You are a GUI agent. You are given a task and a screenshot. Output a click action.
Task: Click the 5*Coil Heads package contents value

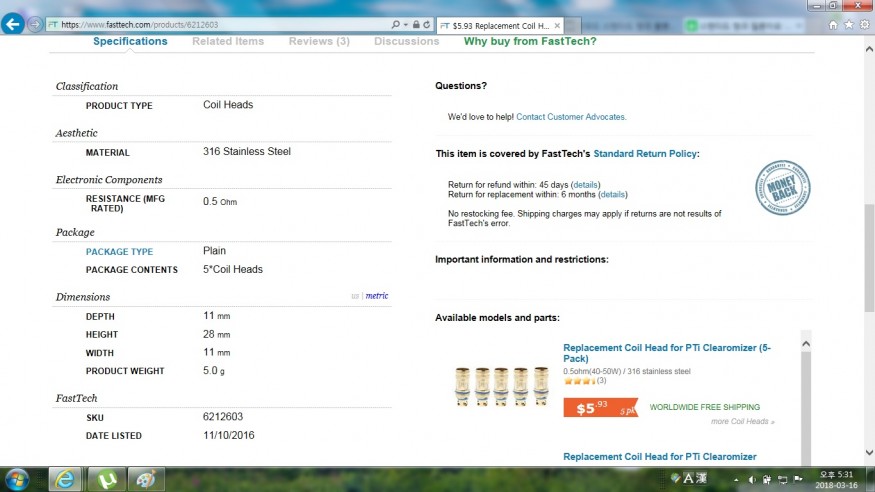(233, 269)
